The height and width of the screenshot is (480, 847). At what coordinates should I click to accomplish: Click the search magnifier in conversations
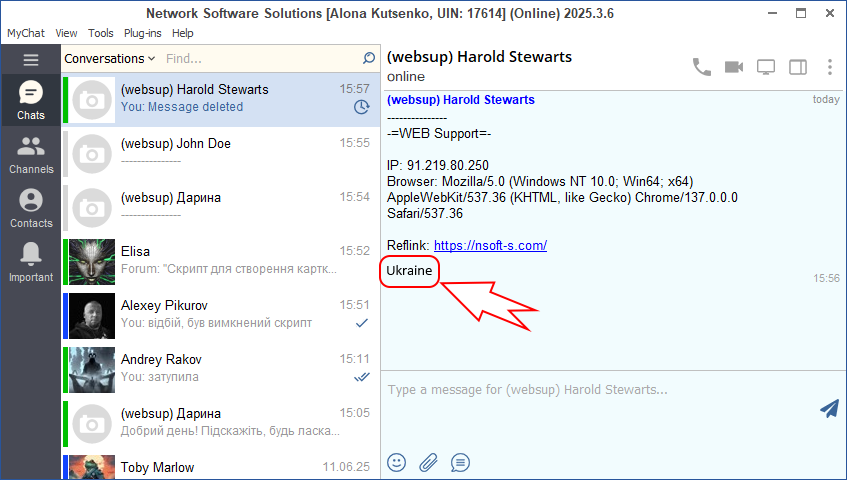[x=369, y=59]
